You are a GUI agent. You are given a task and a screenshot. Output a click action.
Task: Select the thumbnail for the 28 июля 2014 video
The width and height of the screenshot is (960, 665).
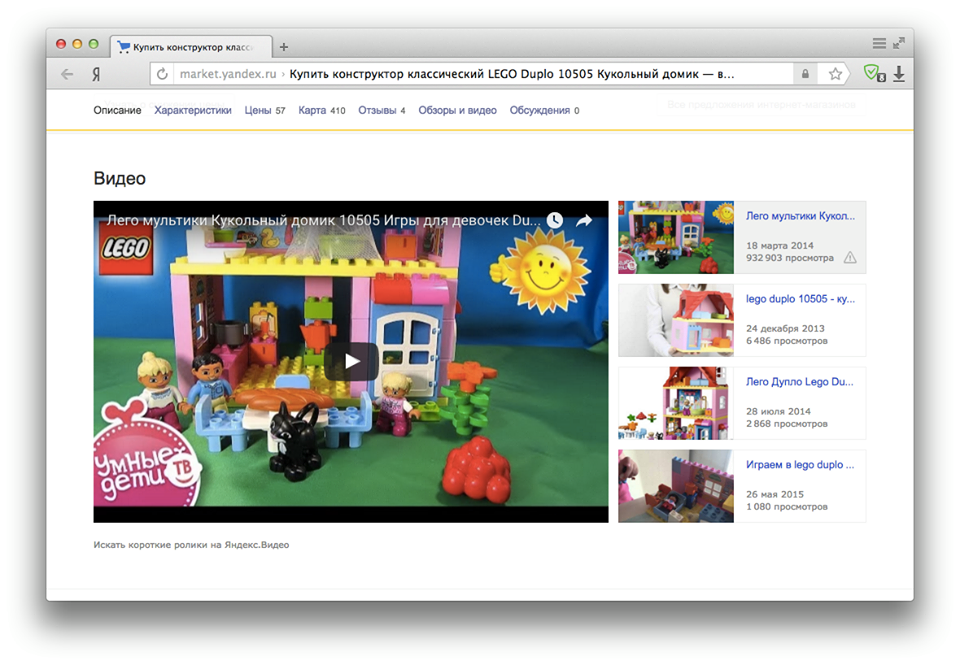[676, 404]
